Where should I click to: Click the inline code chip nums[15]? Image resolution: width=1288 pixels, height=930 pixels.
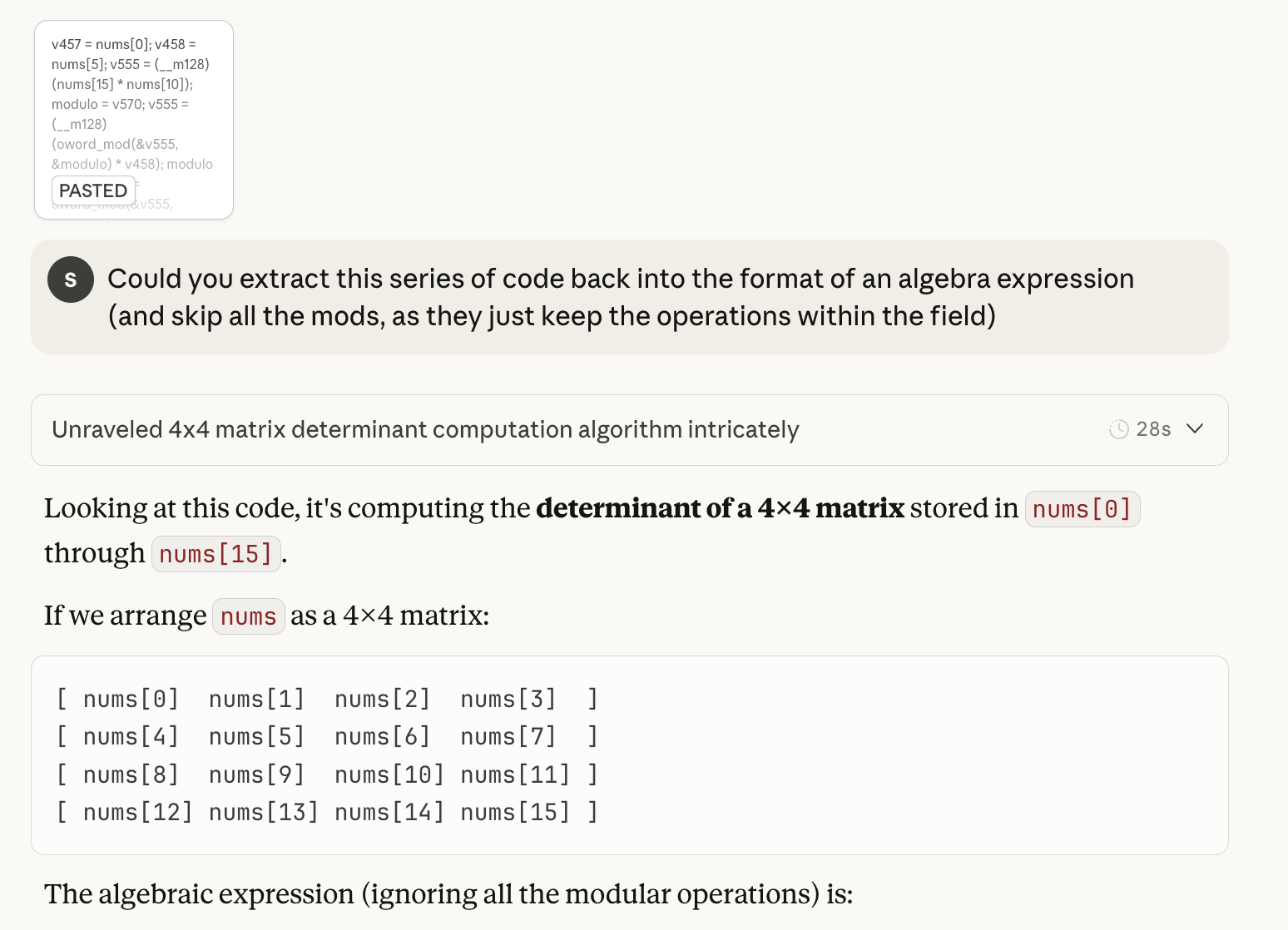point(215,554)
